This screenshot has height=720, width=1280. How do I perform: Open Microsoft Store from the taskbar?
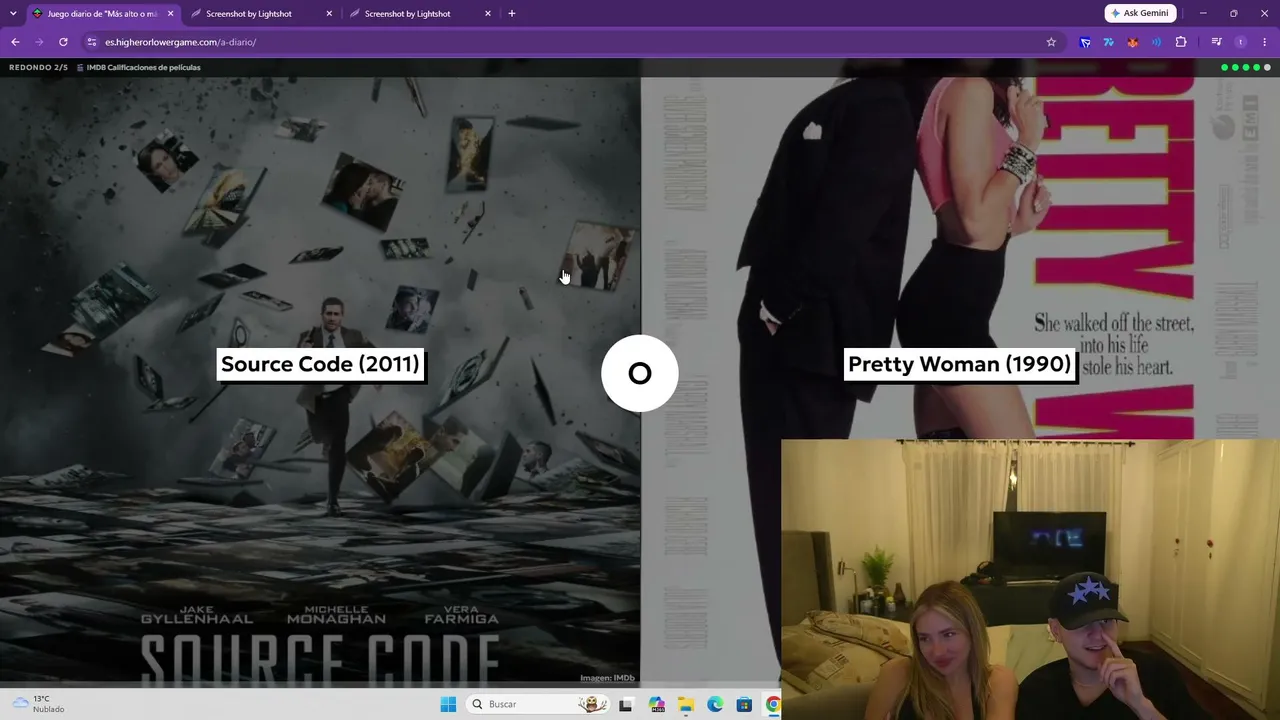point(744,704)
